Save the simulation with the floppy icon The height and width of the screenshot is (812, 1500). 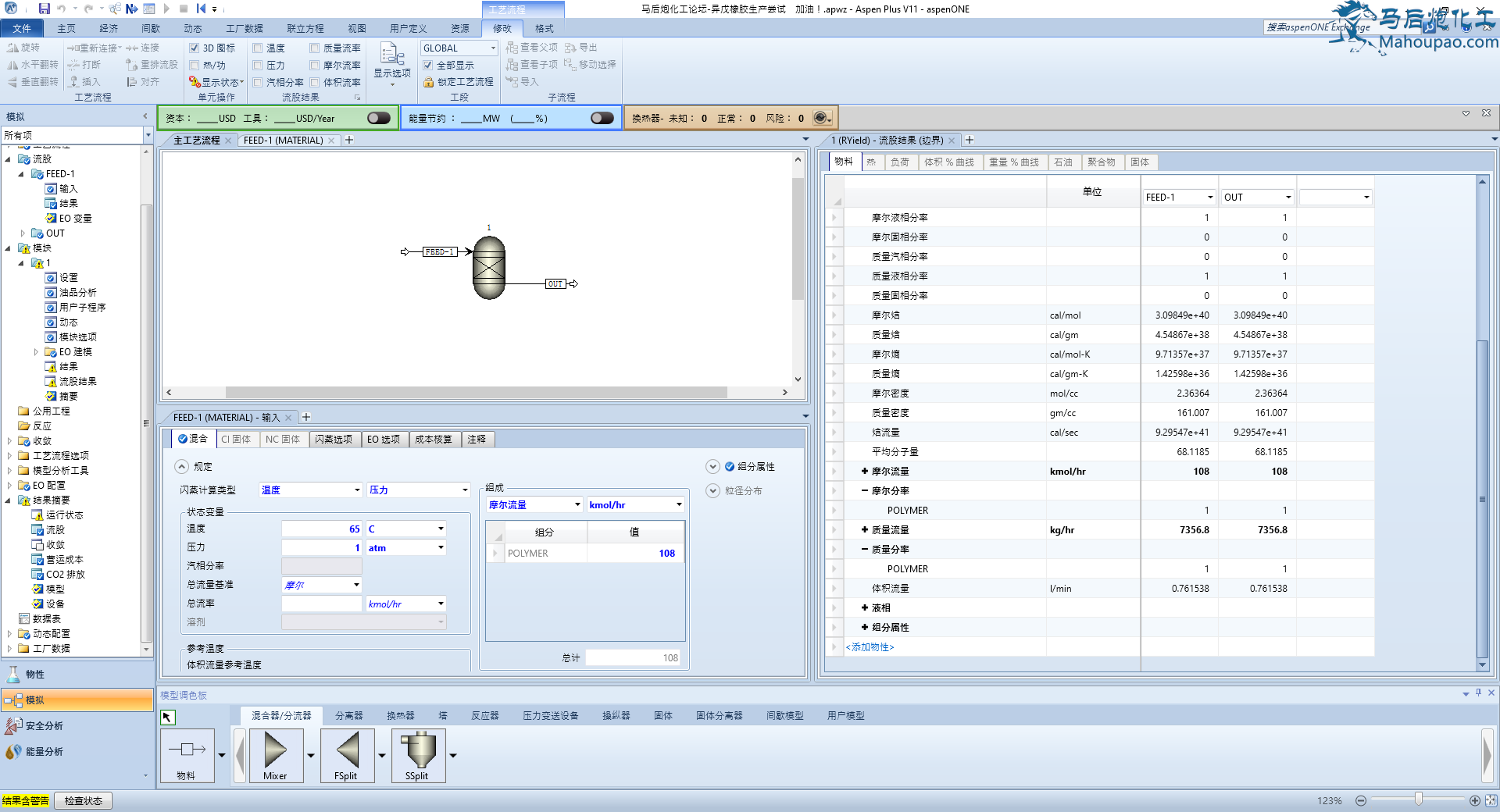tap(45, 9)
